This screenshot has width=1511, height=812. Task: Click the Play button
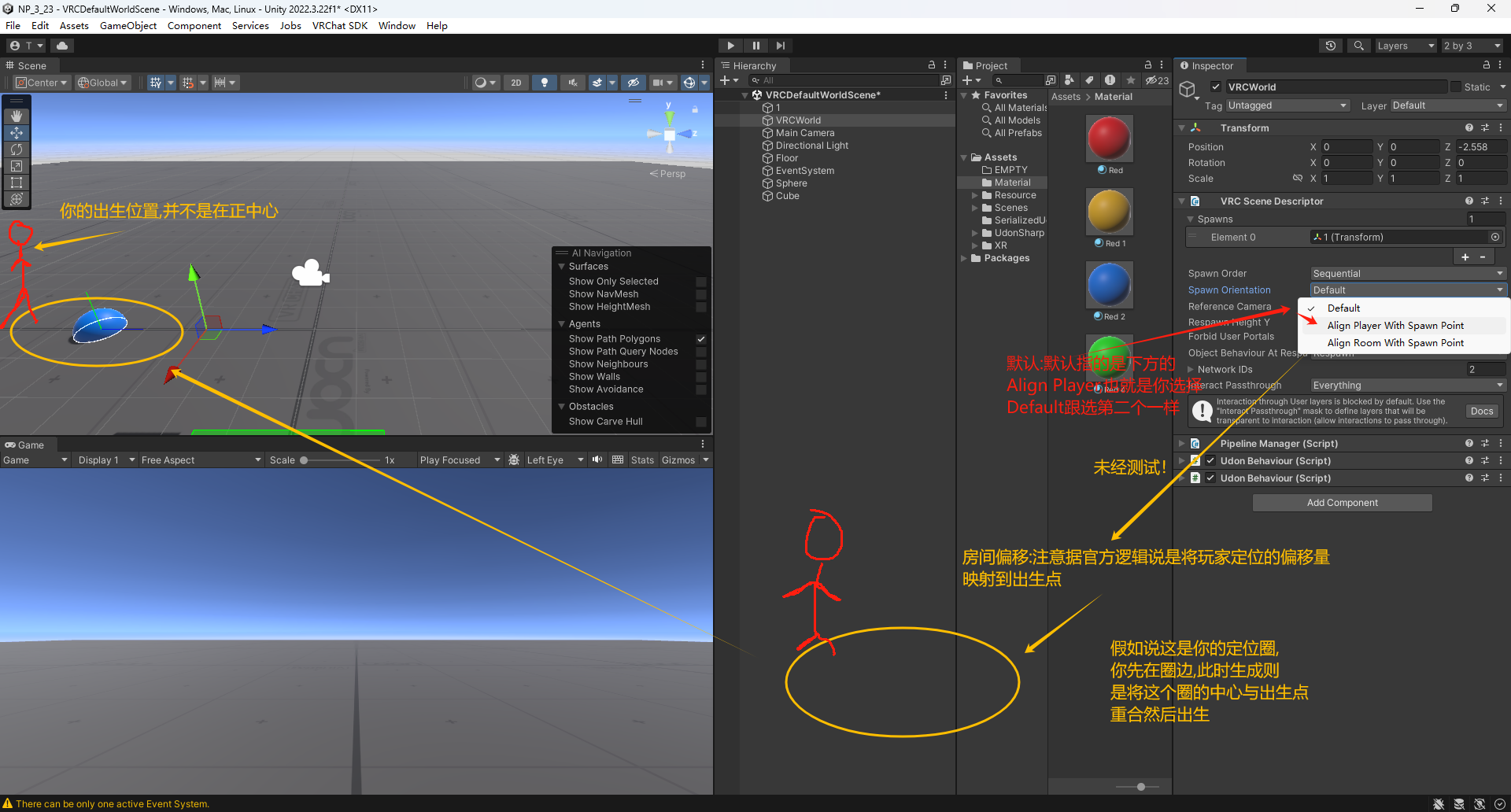coord(730,46)
